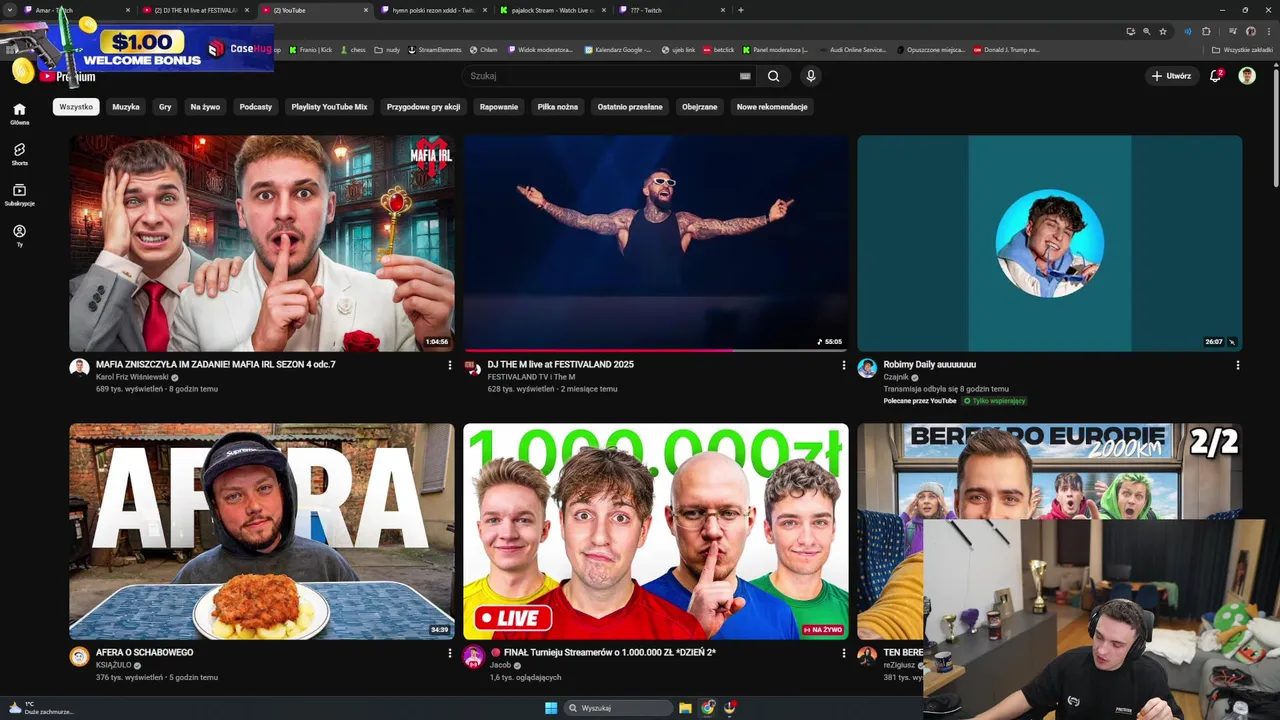Open the 'chess' bookmark
The width and height of the screenshot is (1280, 720).
(353, 49)
